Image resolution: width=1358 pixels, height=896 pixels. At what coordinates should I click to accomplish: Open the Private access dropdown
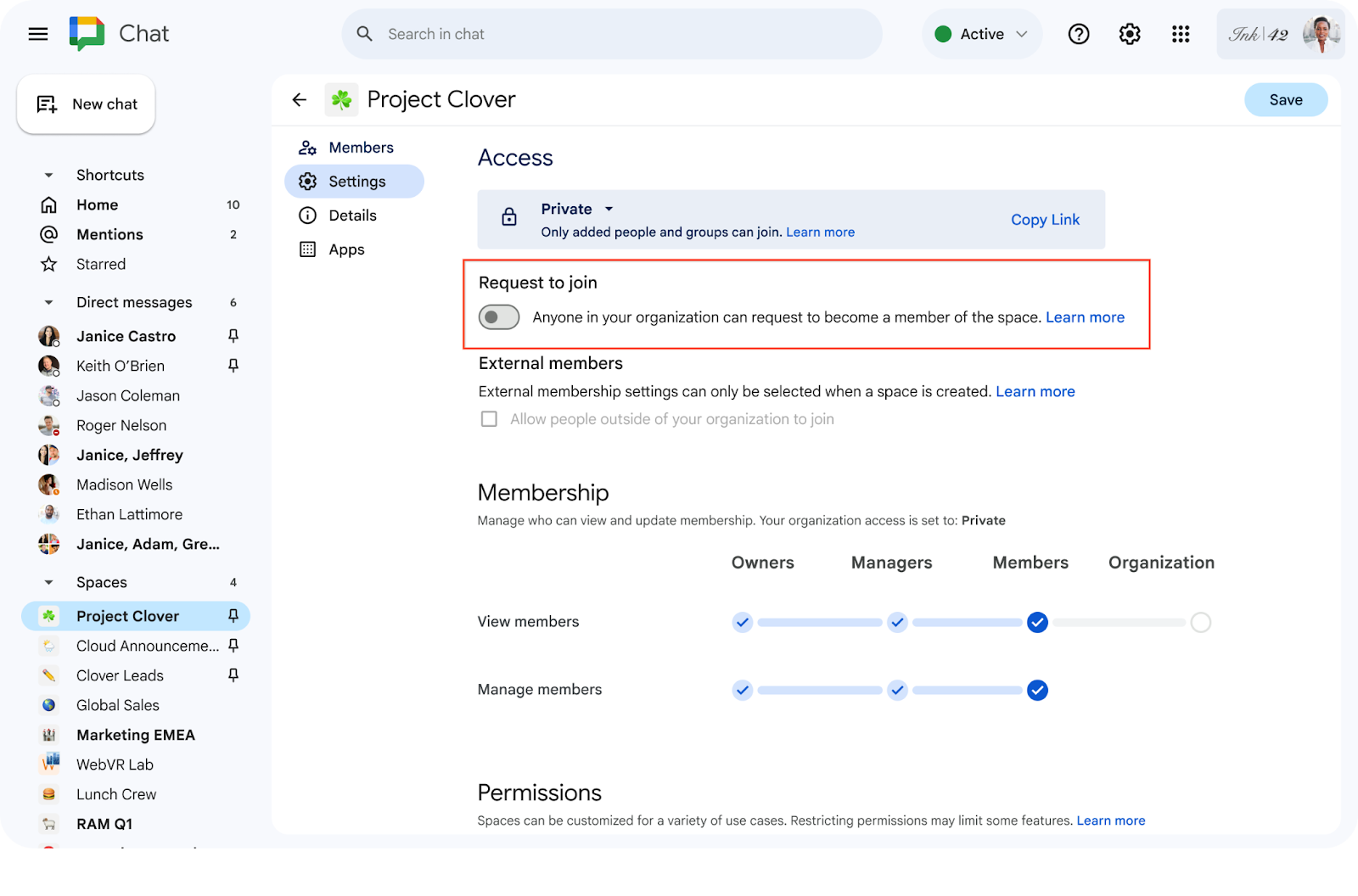coord(575,209)
